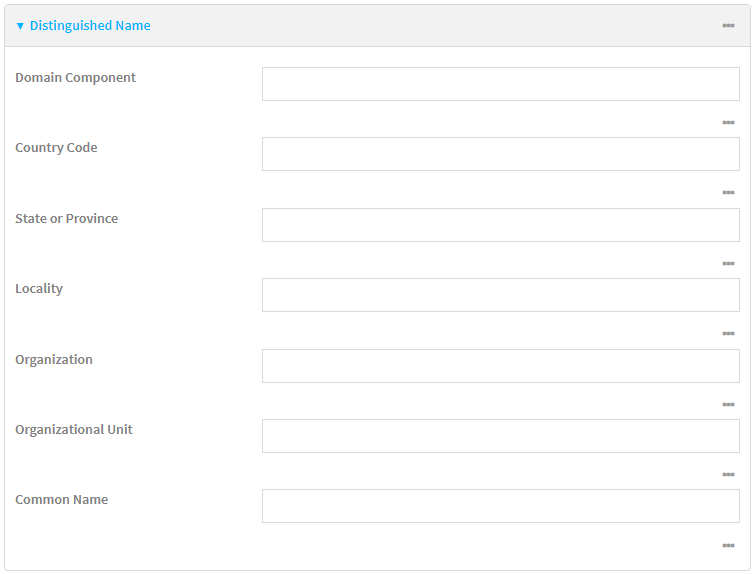Select the State or Province input field

coord(500,225)
